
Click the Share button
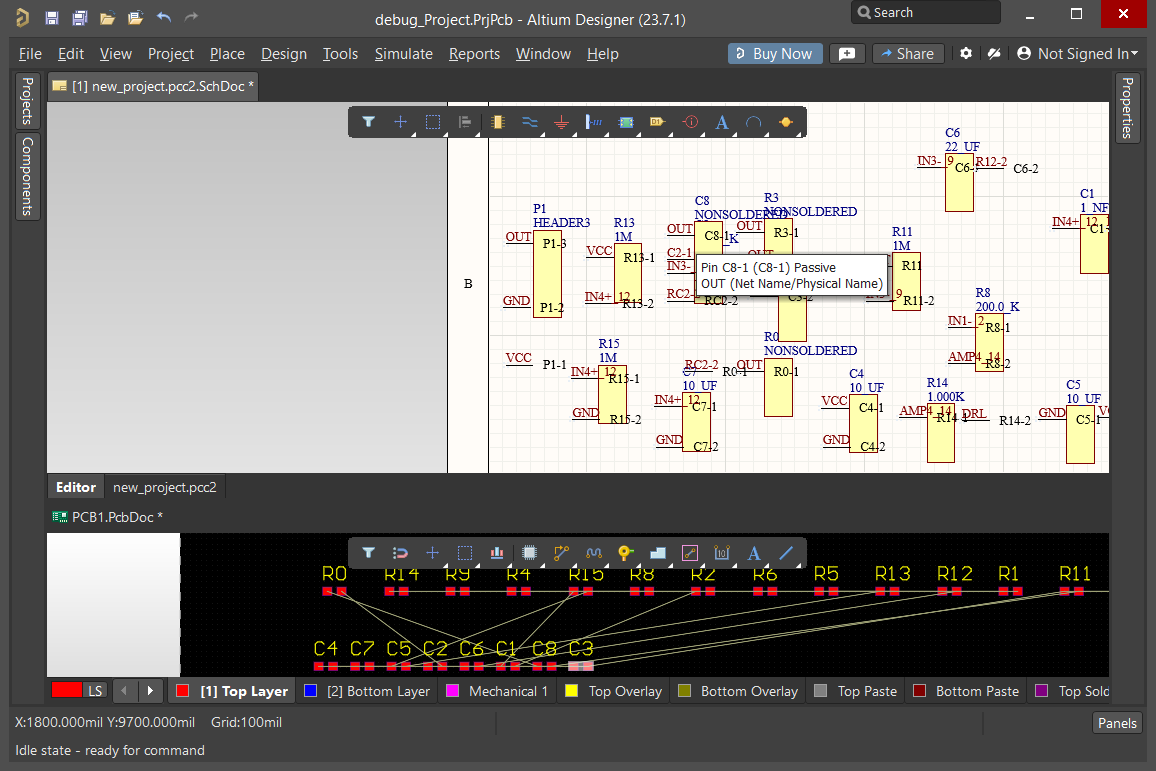pyautogui.click(x=908, y=54)
